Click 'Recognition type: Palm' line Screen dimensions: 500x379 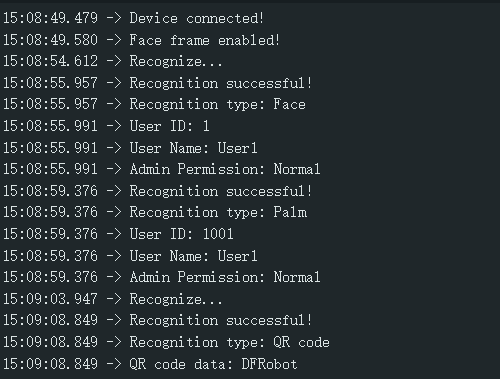[x=155, y=212]
